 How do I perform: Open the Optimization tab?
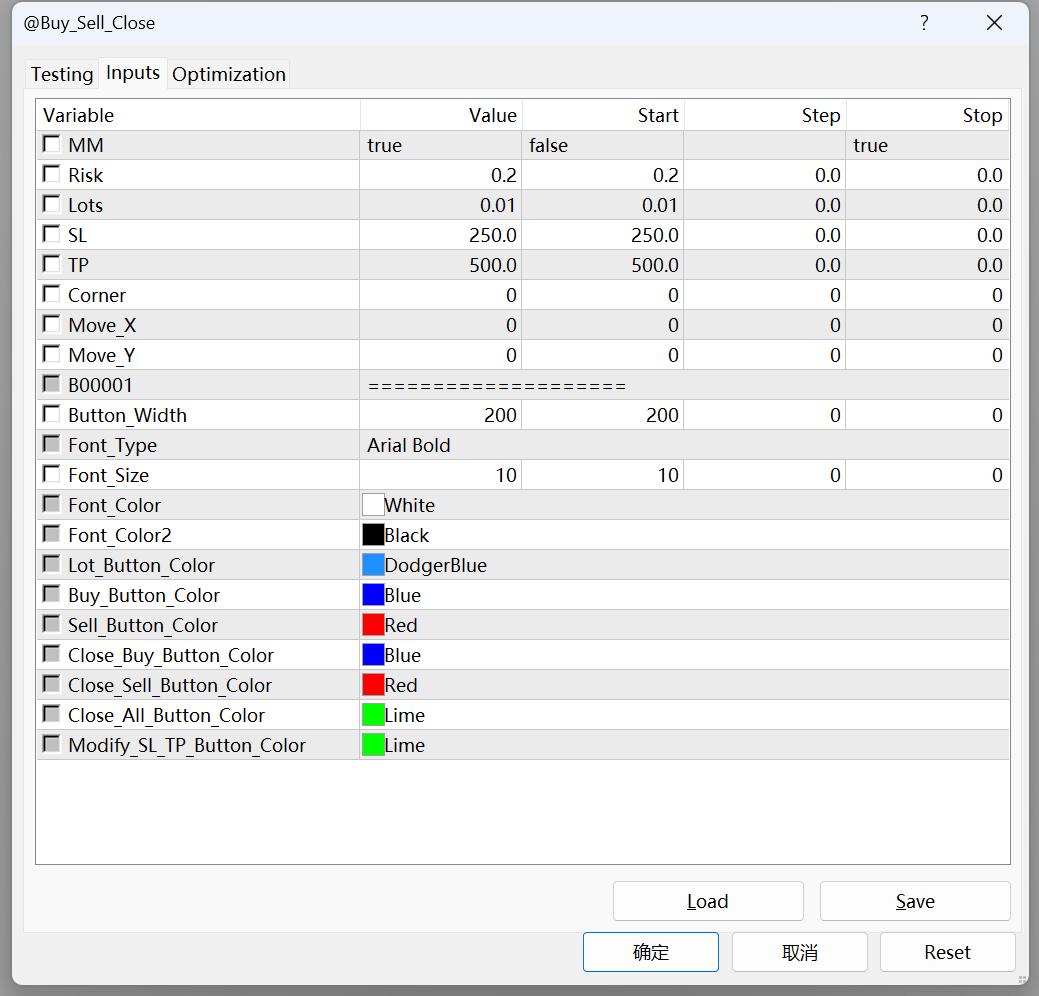(229, 75)
